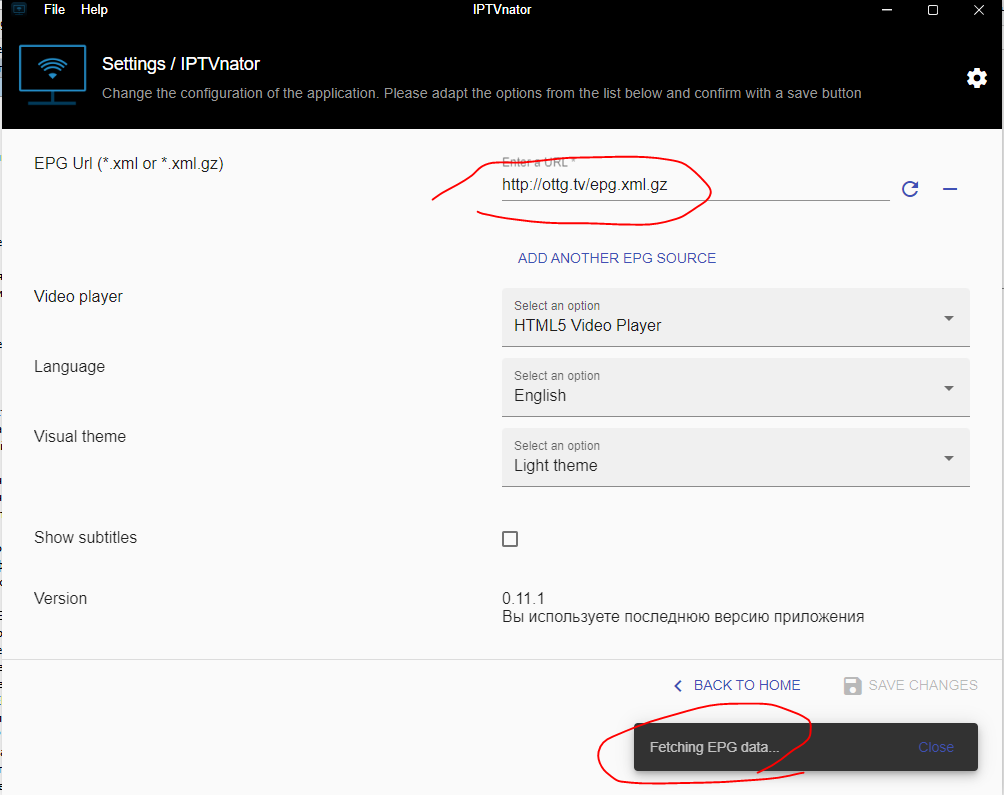Go Back to Home
The height and width of the screenshot is (795, 1004).
pyautogui.click(x=737, y=686)
